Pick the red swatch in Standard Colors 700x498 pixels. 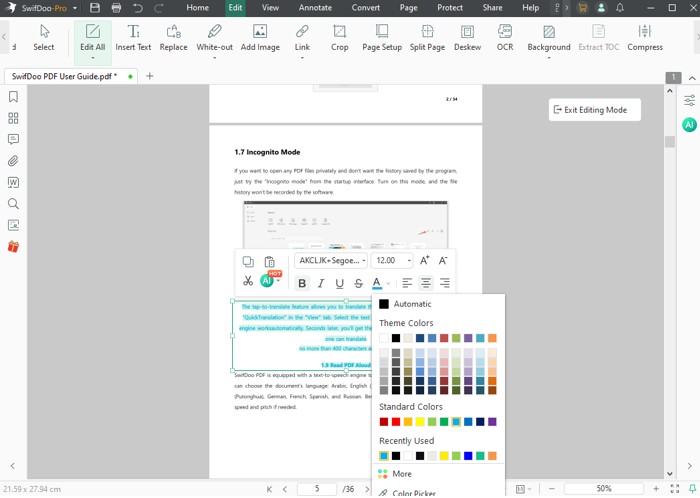point(396,422)
